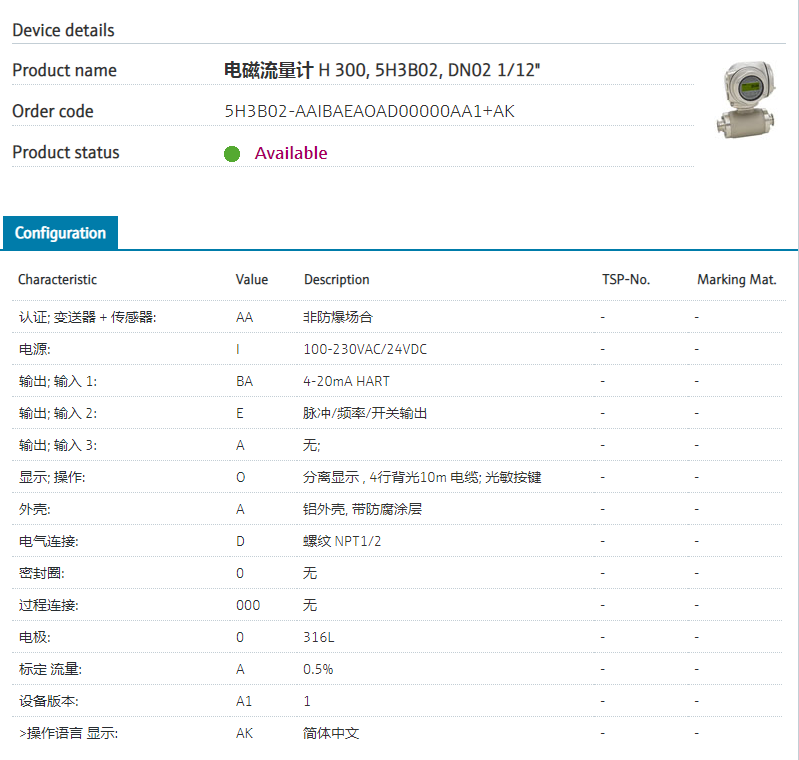Click the >操作语言 显示 characteristic row label
Viewport: 799px width, 760px height.
[x=68, y=733]
